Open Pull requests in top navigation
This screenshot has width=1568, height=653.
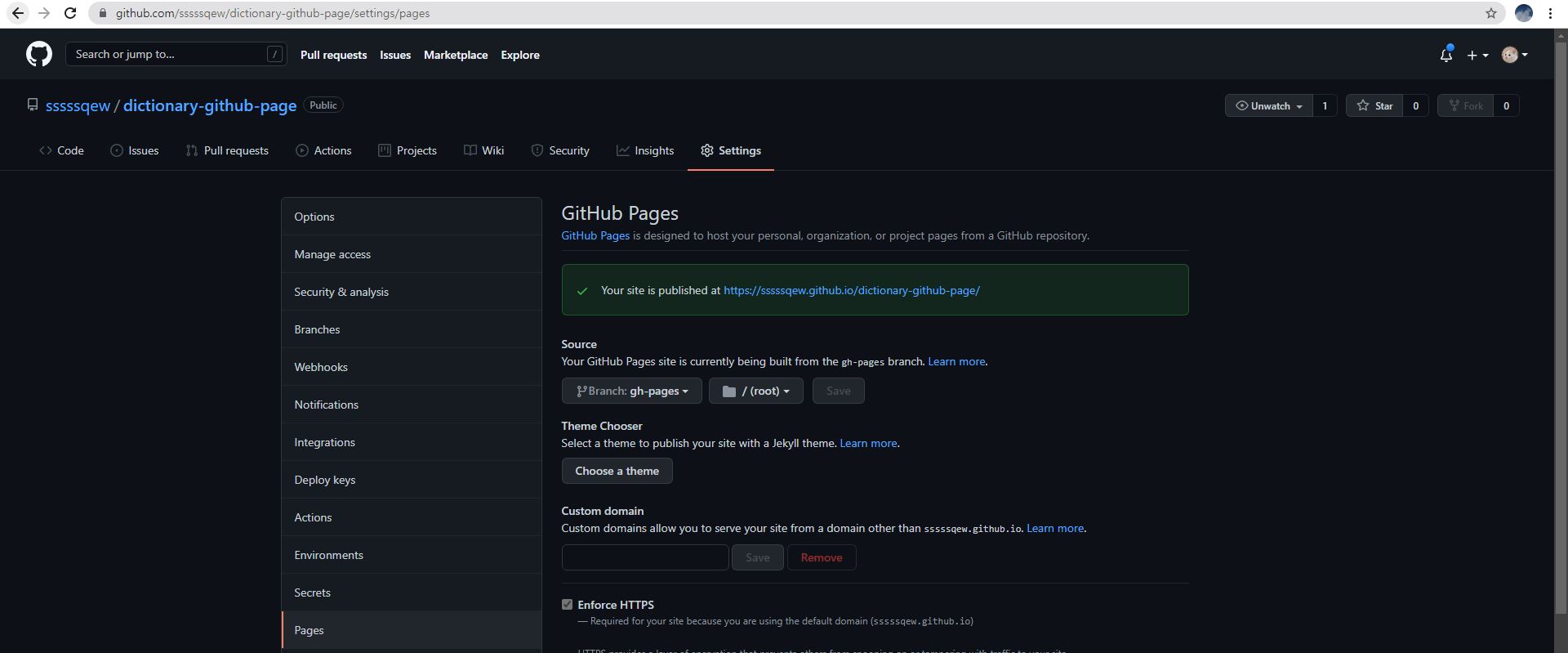coord(333,55)
